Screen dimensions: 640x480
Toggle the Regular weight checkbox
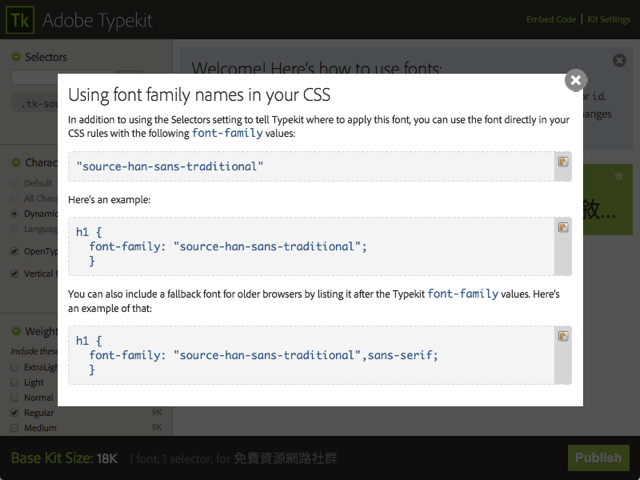14,412
